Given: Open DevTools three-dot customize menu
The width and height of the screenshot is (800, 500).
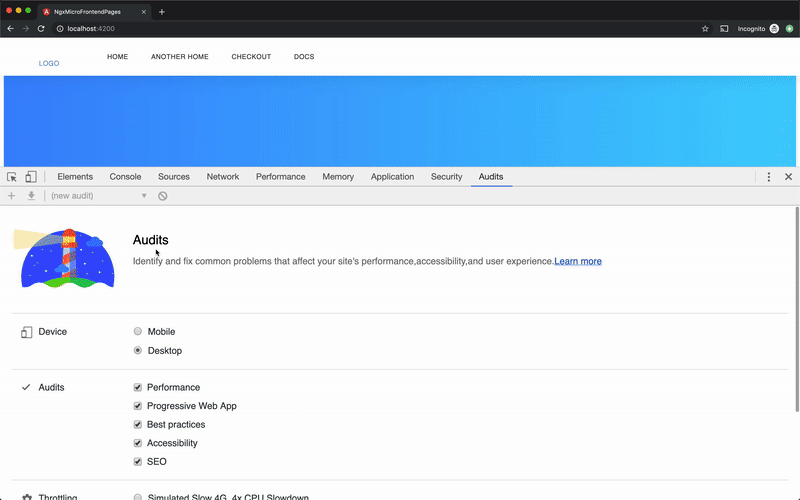Looking at the screenshot, I should [x=768, y=177].
